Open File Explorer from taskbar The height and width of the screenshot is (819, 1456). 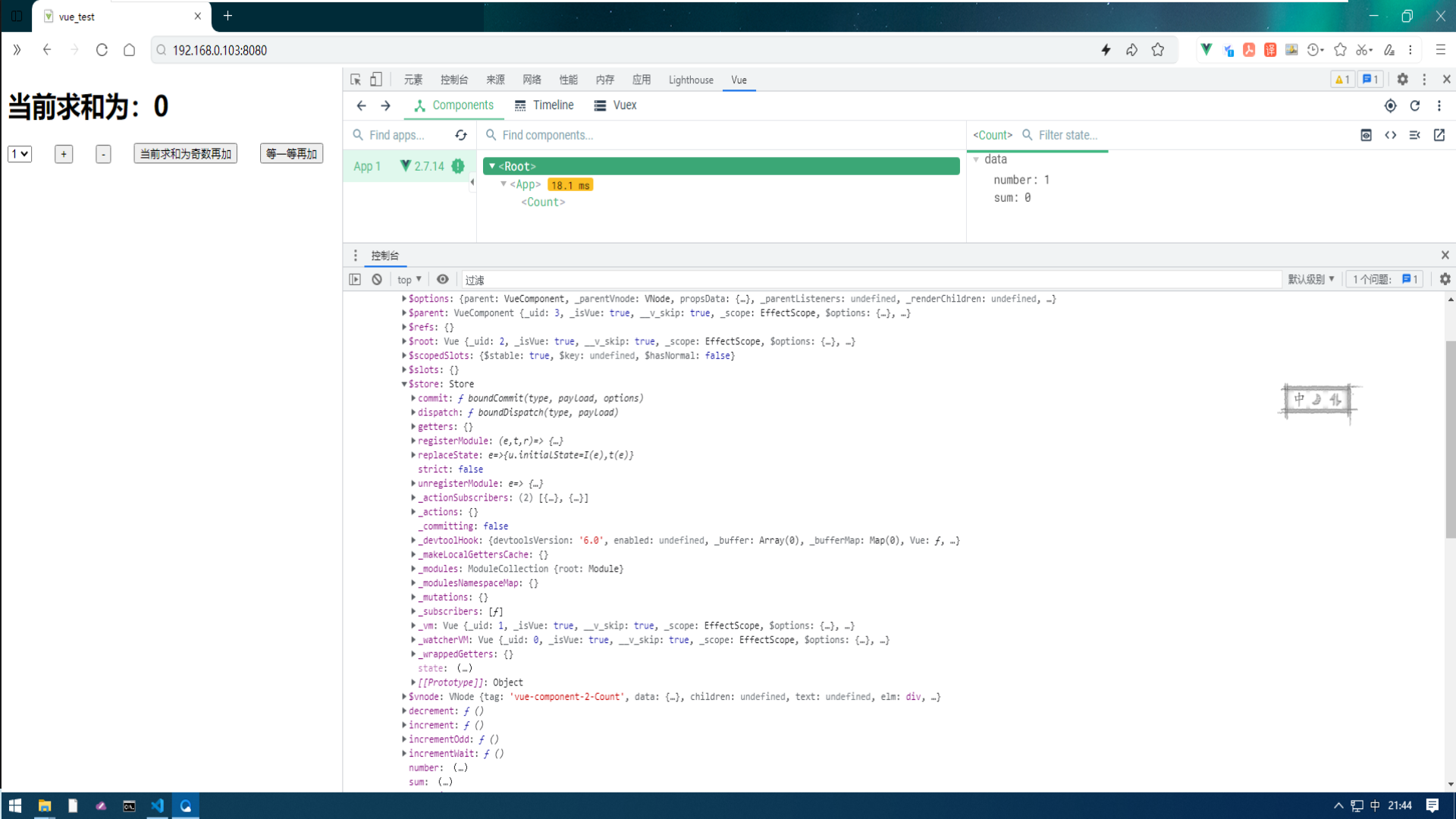click(45, 805)
